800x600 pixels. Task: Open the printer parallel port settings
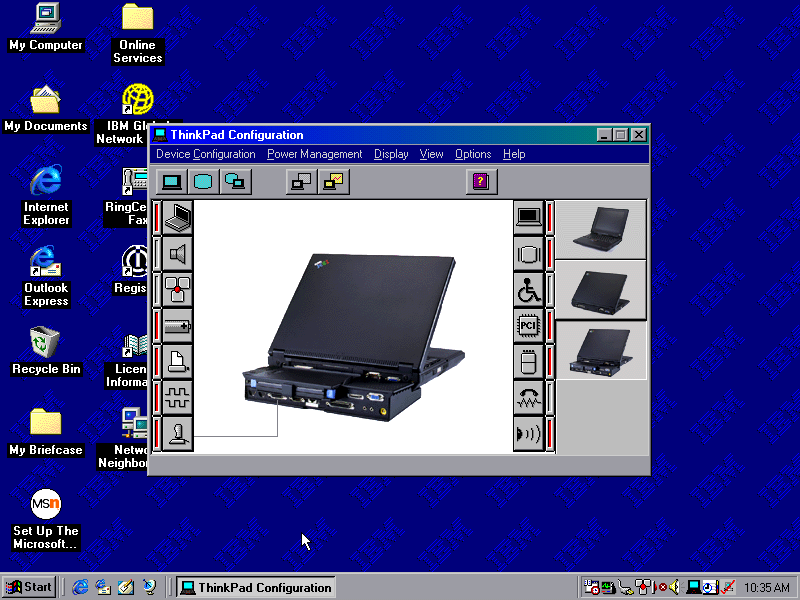177,361
